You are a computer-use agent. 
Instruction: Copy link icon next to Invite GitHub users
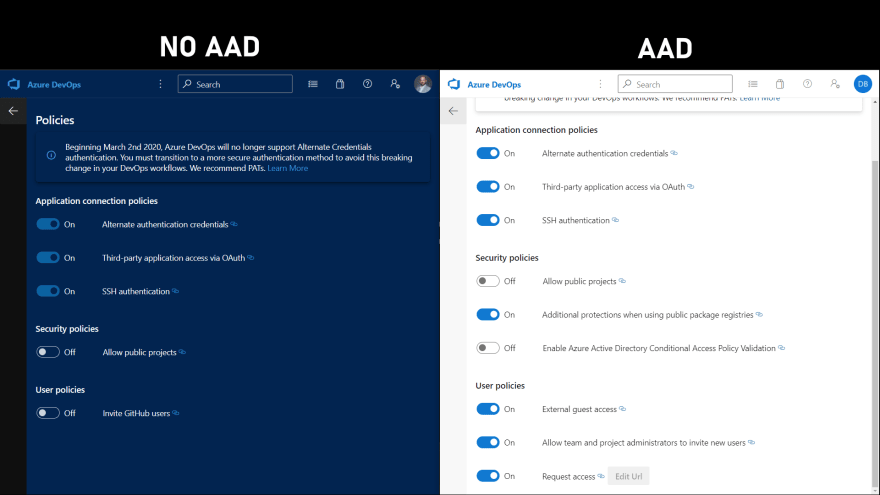click(176, 412)
